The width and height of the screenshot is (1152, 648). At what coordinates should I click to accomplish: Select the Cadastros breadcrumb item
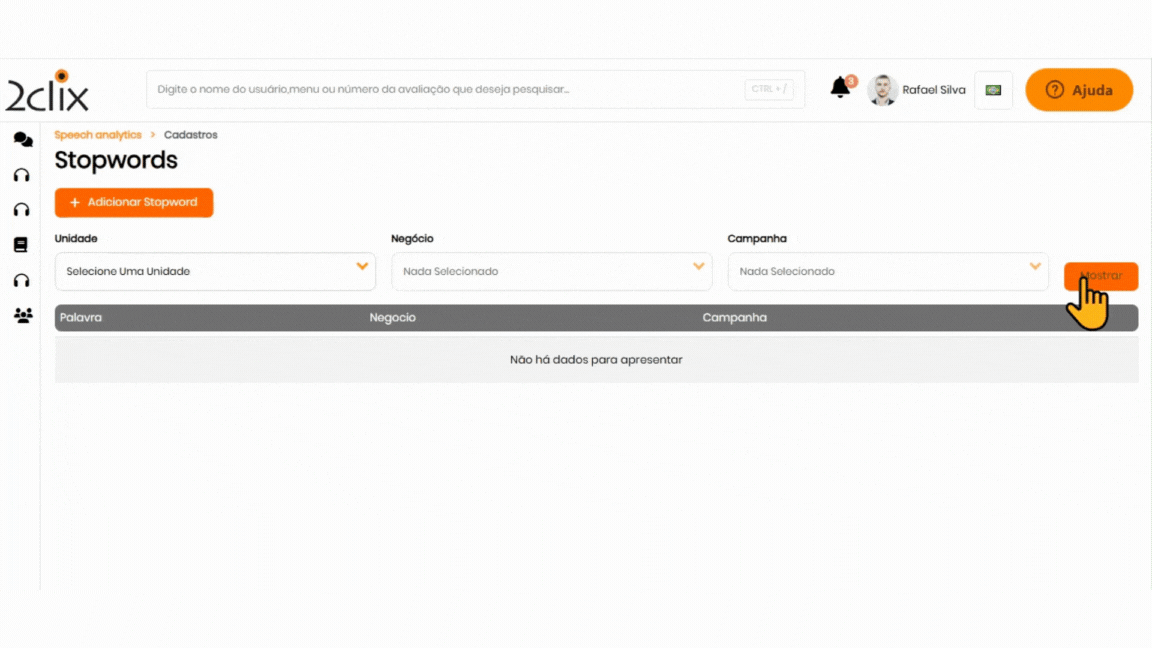tap(190, 135)
